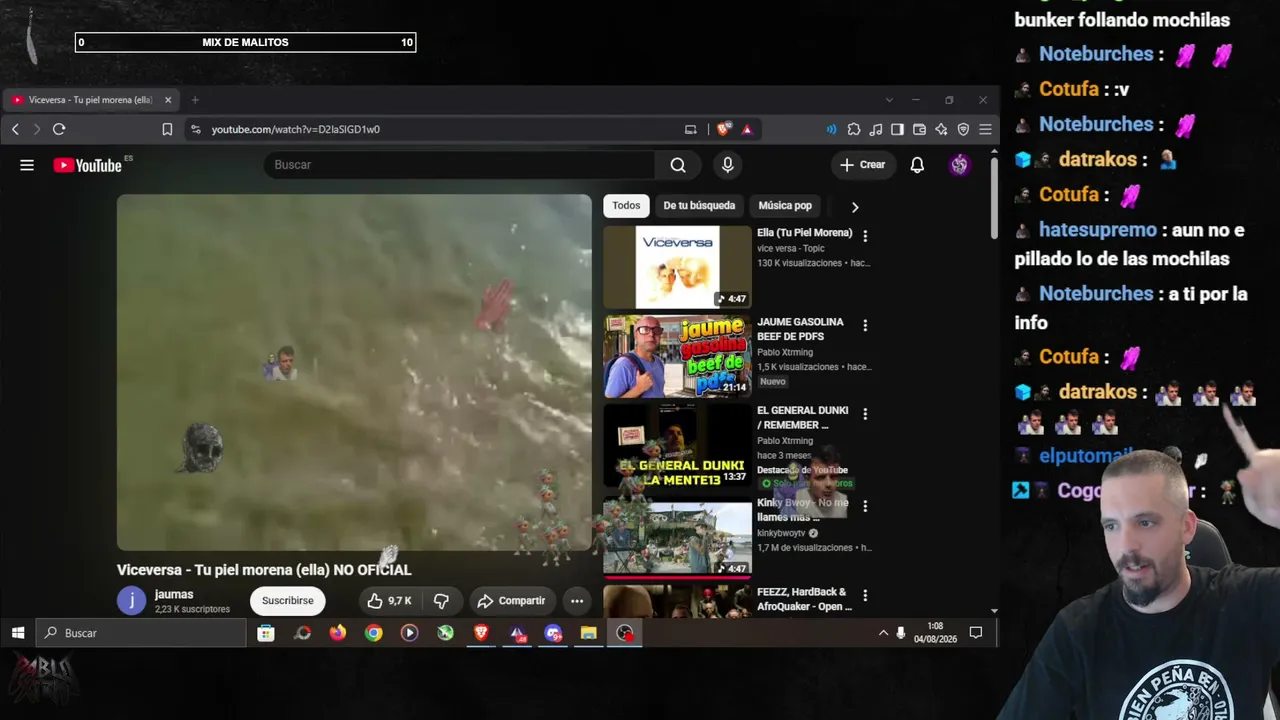Open options for Ella (Tu Piel Morena)
Image resolution: width=1280 pixels, height=720 pixels.
coord(865,236)
